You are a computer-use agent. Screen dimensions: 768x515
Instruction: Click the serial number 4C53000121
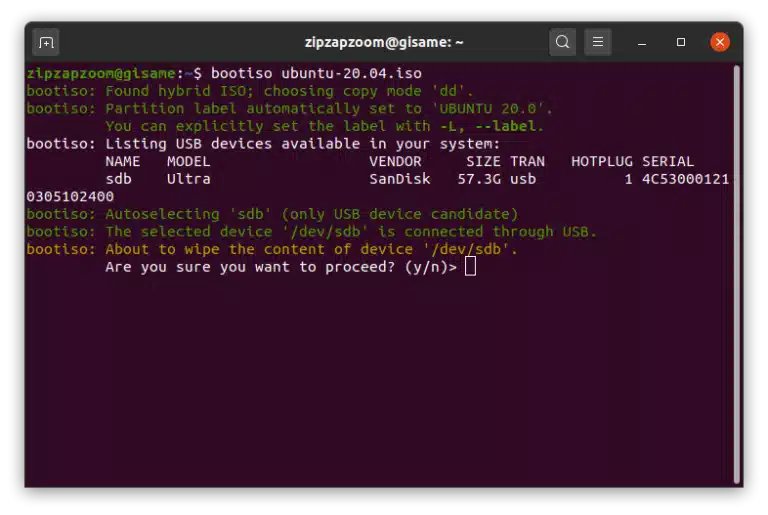coord(685,179)
